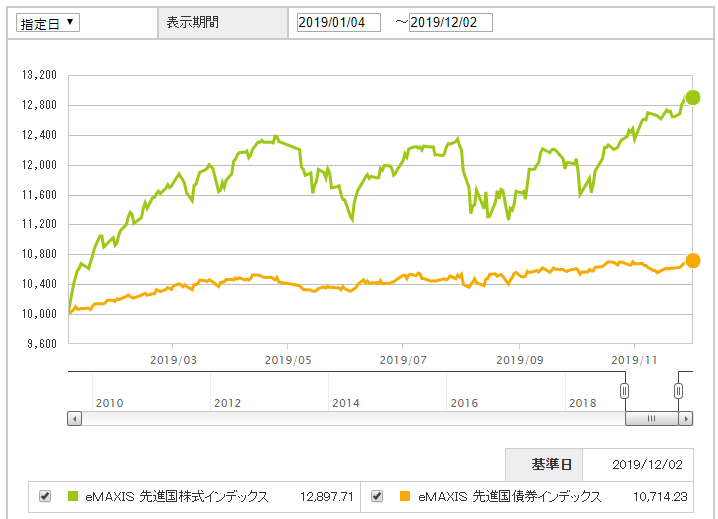718x519 pixels.
Task: Click the 9,600 y-axis label
Action: click(42, 344)
